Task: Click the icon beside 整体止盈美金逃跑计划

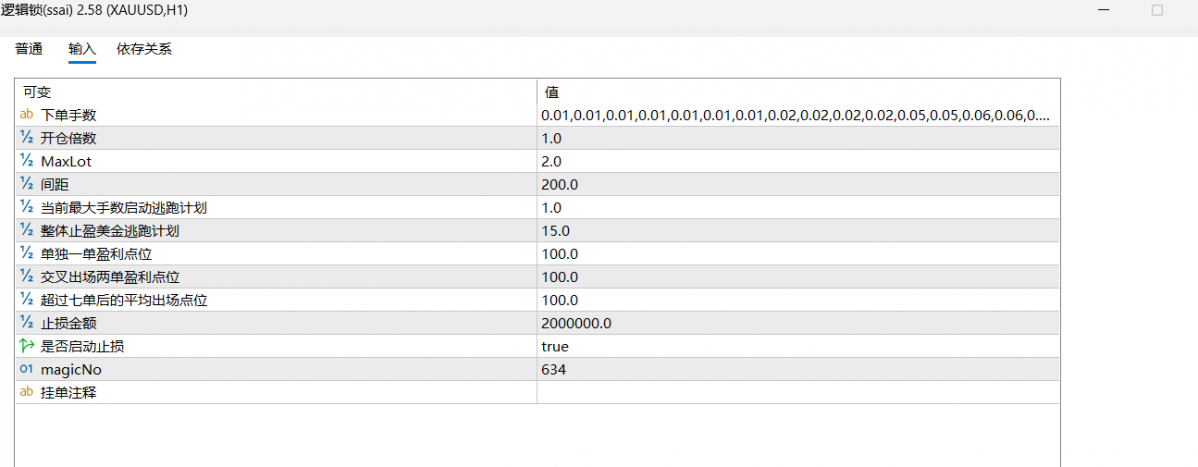Action: [26, 231]
